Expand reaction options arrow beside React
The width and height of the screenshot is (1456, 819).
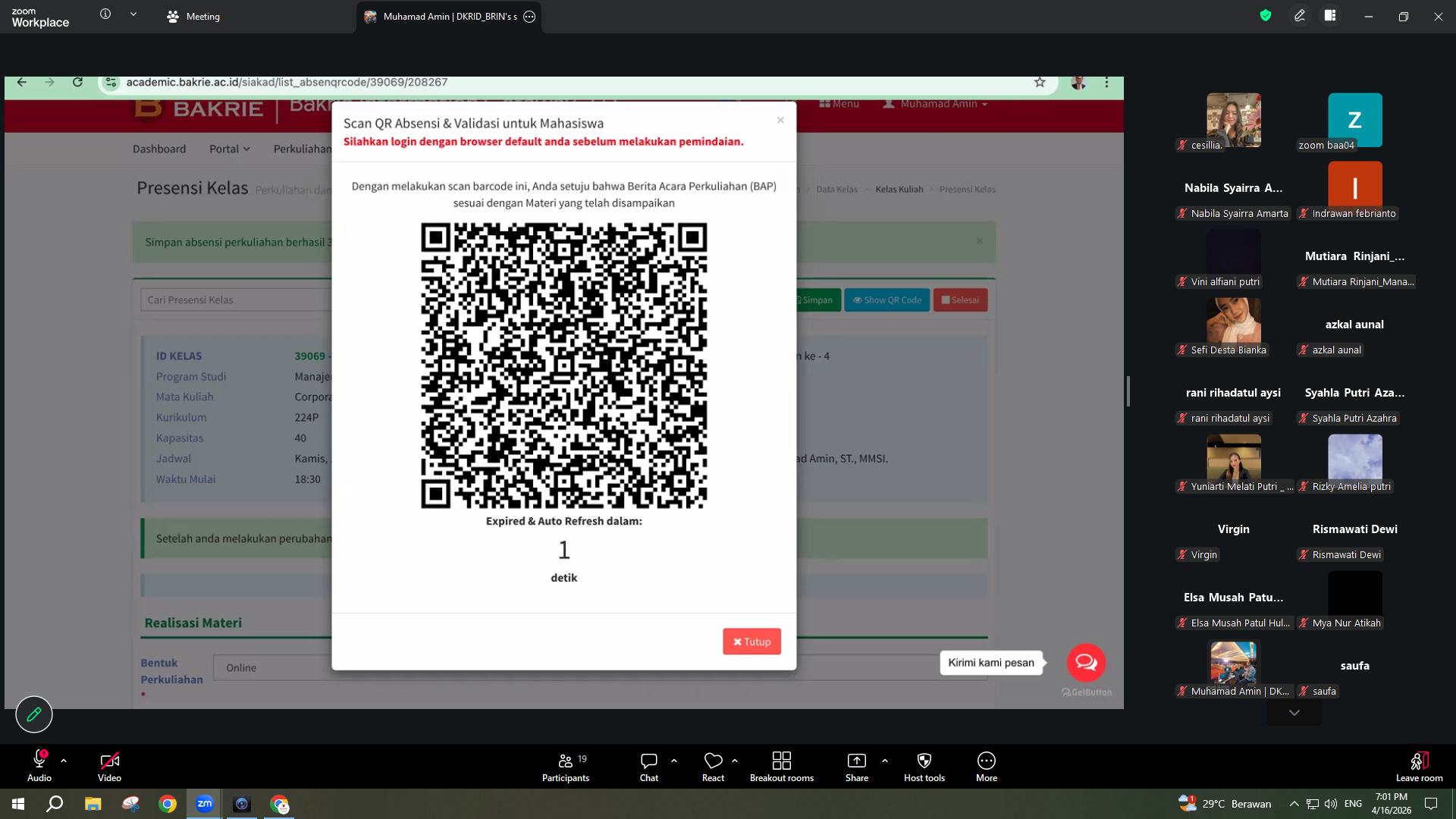point(735,760)
